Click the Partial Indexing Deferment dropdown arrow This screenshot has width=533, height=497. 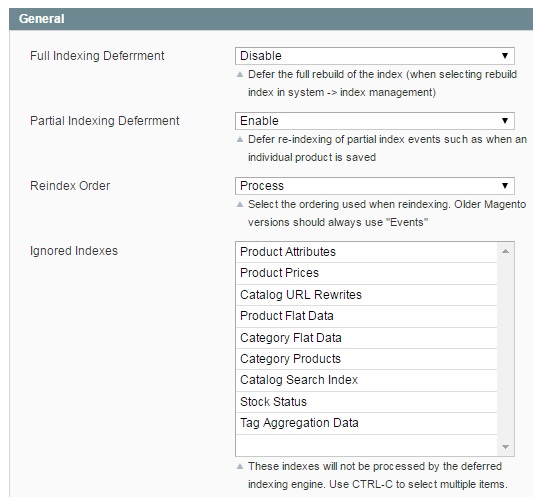click(505, 121)
